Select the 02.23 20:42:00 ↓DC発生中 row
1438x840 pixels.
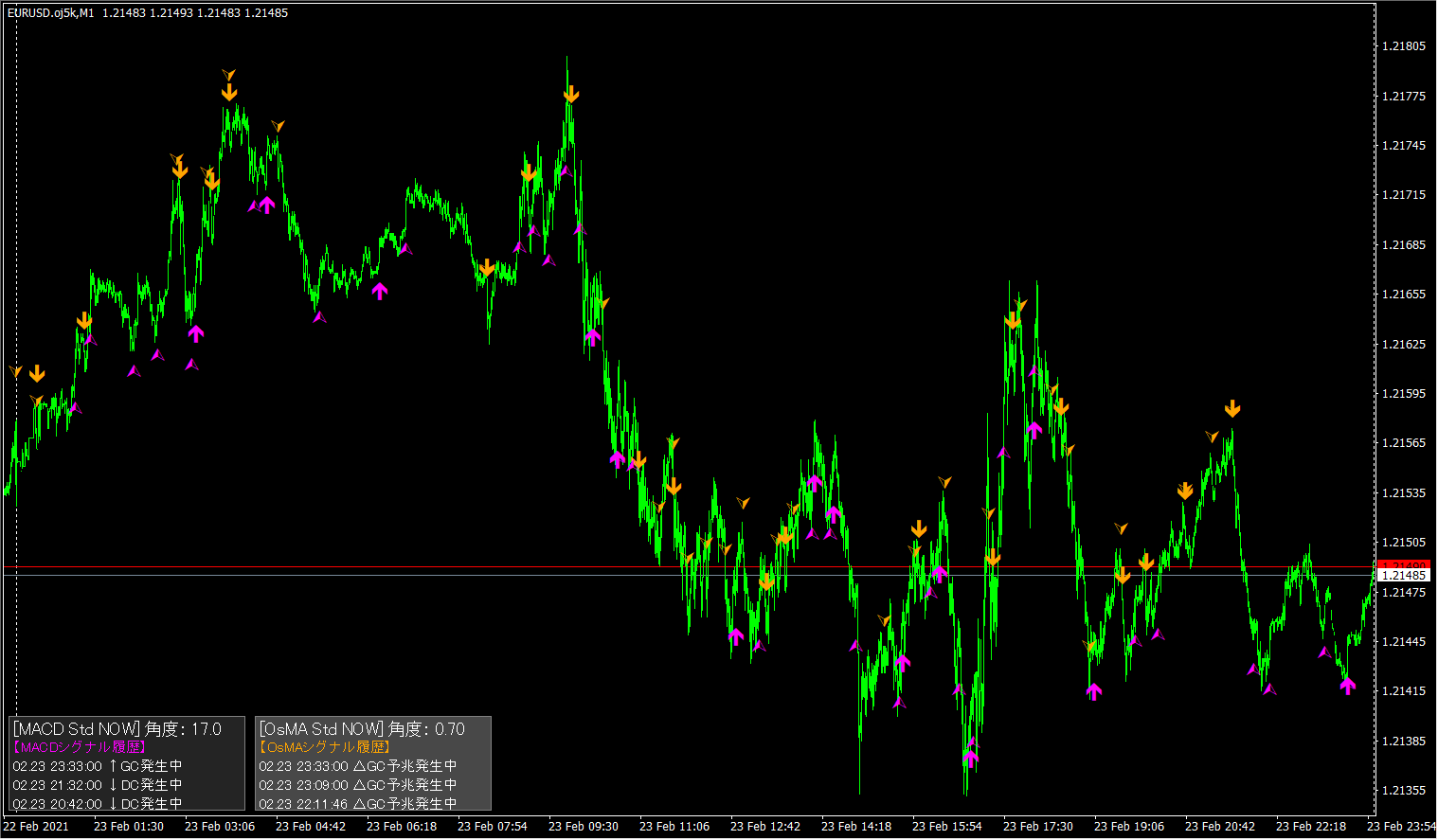pyautogui.click(x=98, y=804)
